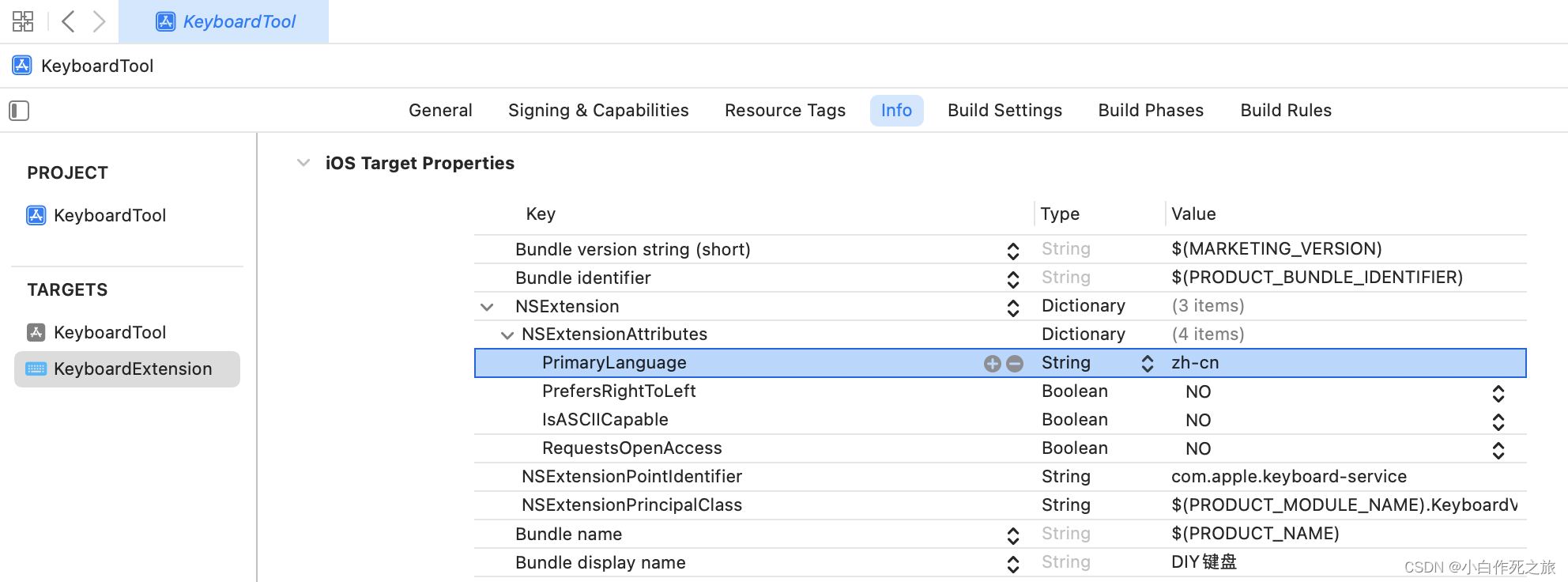1568x582 pixels.
Task: Toggle the RequestsOpenAccess boolean value
Action: 1498,450
